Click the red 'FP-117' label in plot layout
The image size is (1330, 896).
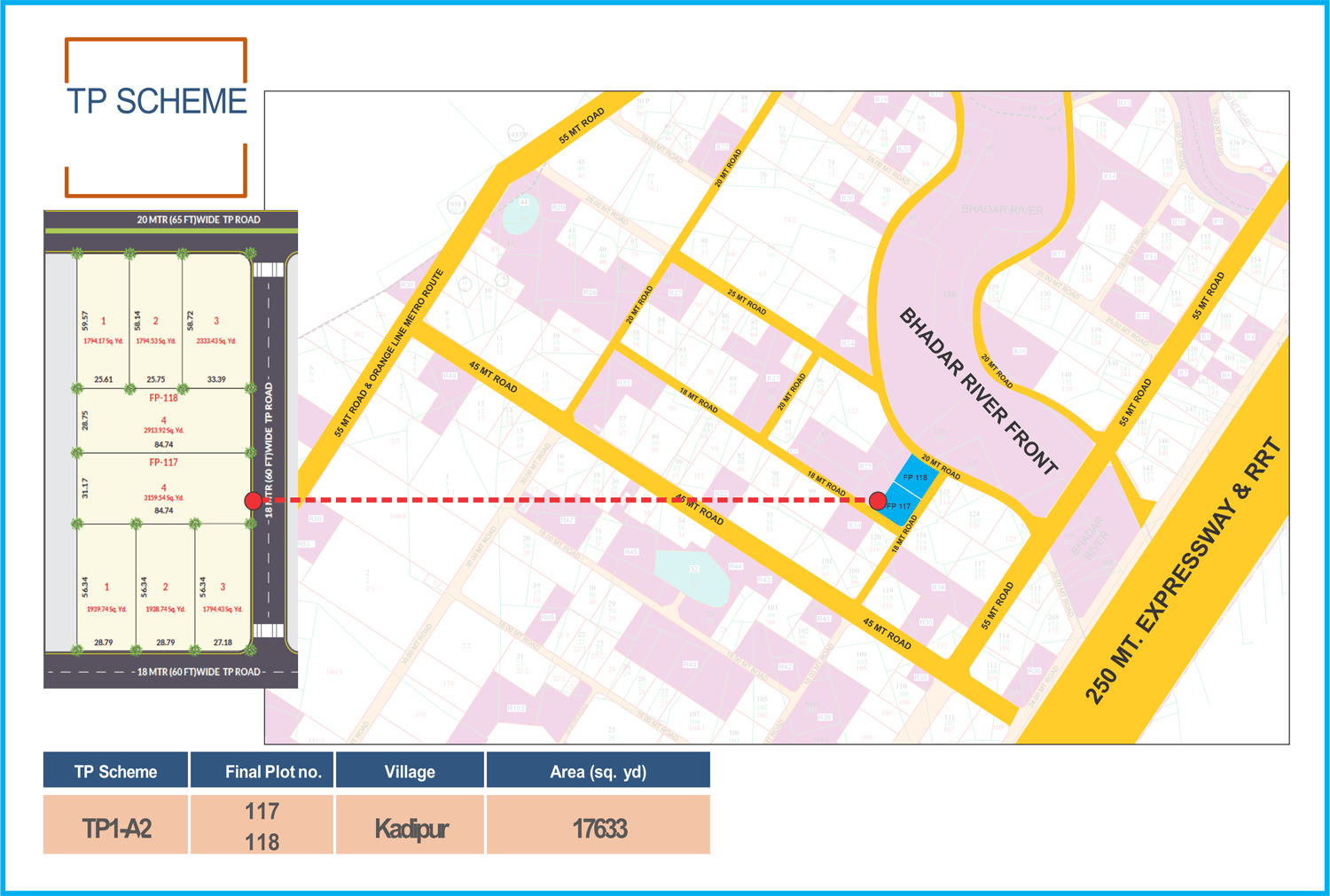pyautogui.click(x=163, y=463)
